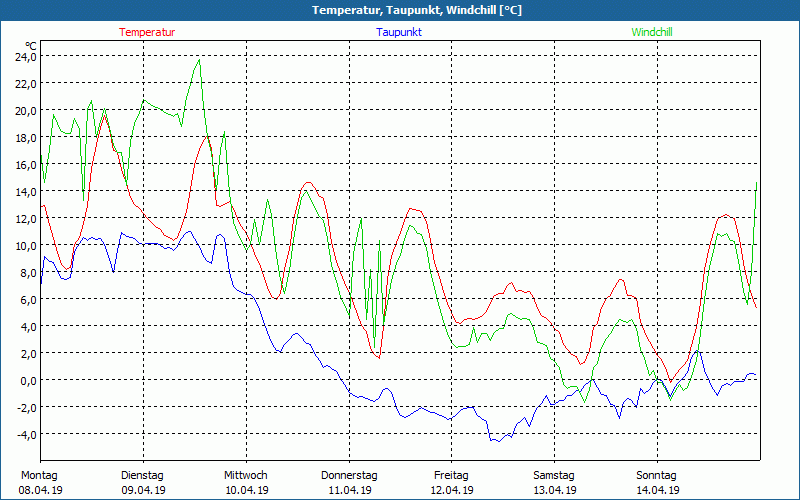Click the '12.04.19' date label
Image resolution: width=800 pixels, height=500 pixels.
click(x=452, y=490)
